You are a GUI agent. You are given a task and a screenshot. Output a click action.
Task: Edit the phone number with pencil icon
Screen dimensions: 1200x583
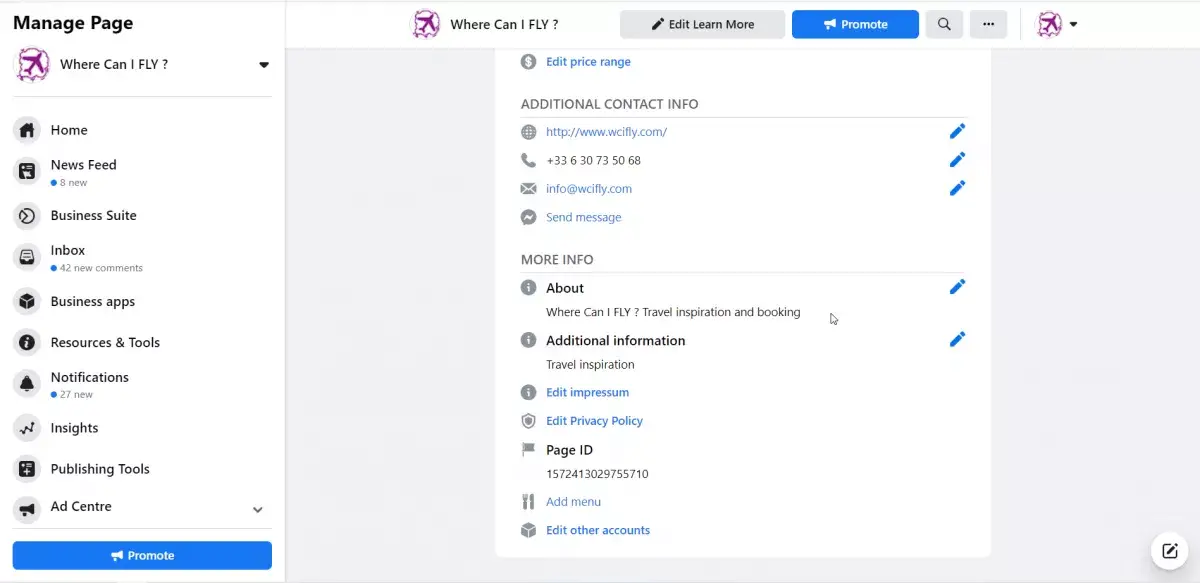coord(957,159)
